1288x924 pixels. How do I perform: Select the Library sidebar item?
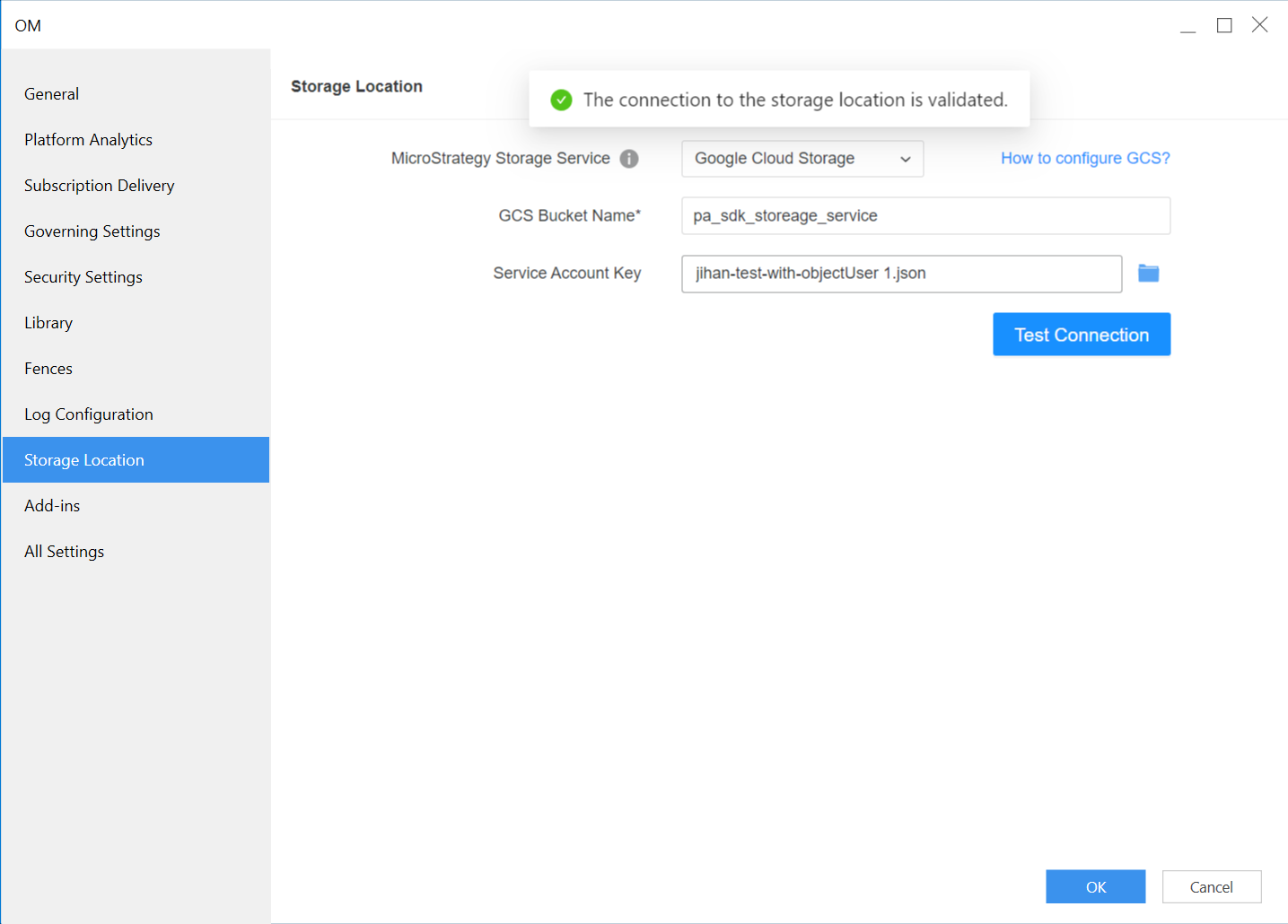(x=48, y=323)
